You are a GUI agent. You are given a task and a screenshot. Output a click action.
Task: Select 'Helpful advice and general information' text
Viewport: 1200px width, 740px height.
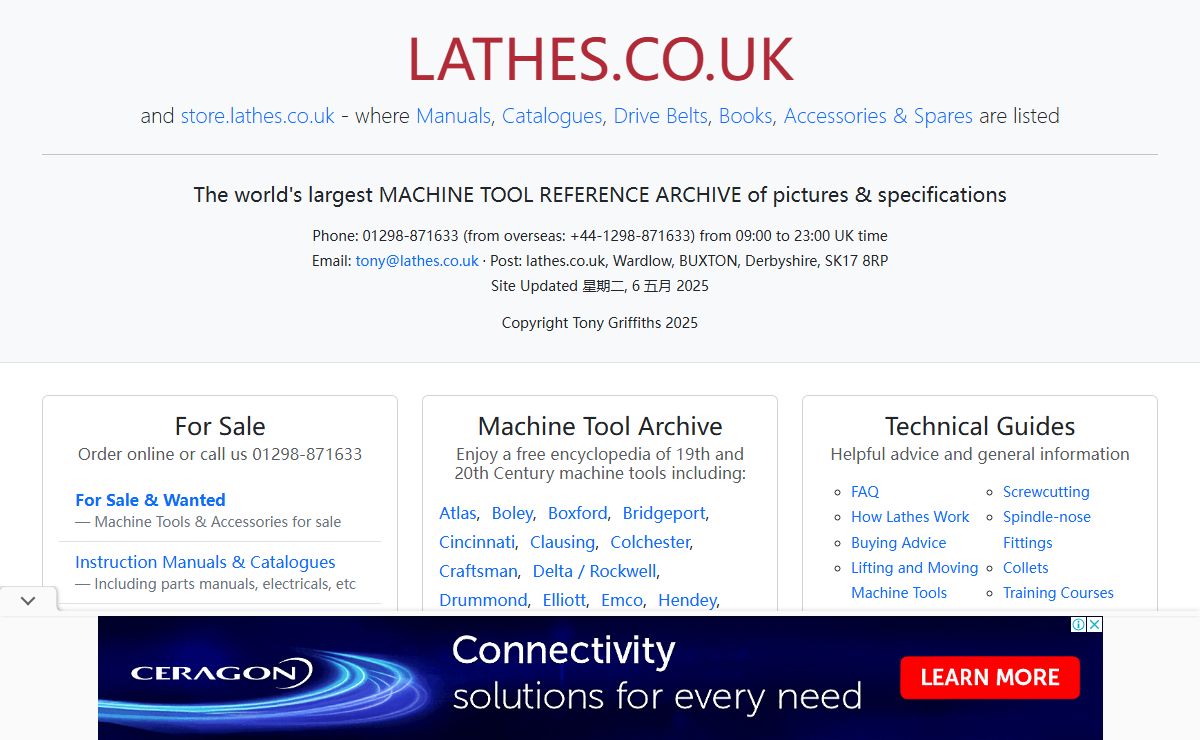980,454
